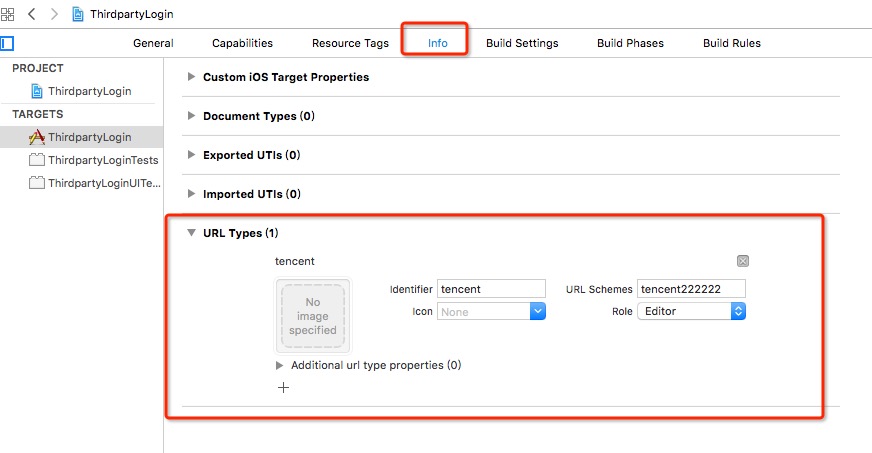Select the ThirdpartyLogin app target icon
The height and width of the screenshot is (453, 872).
pyautogui.click(x=37, y=137)
